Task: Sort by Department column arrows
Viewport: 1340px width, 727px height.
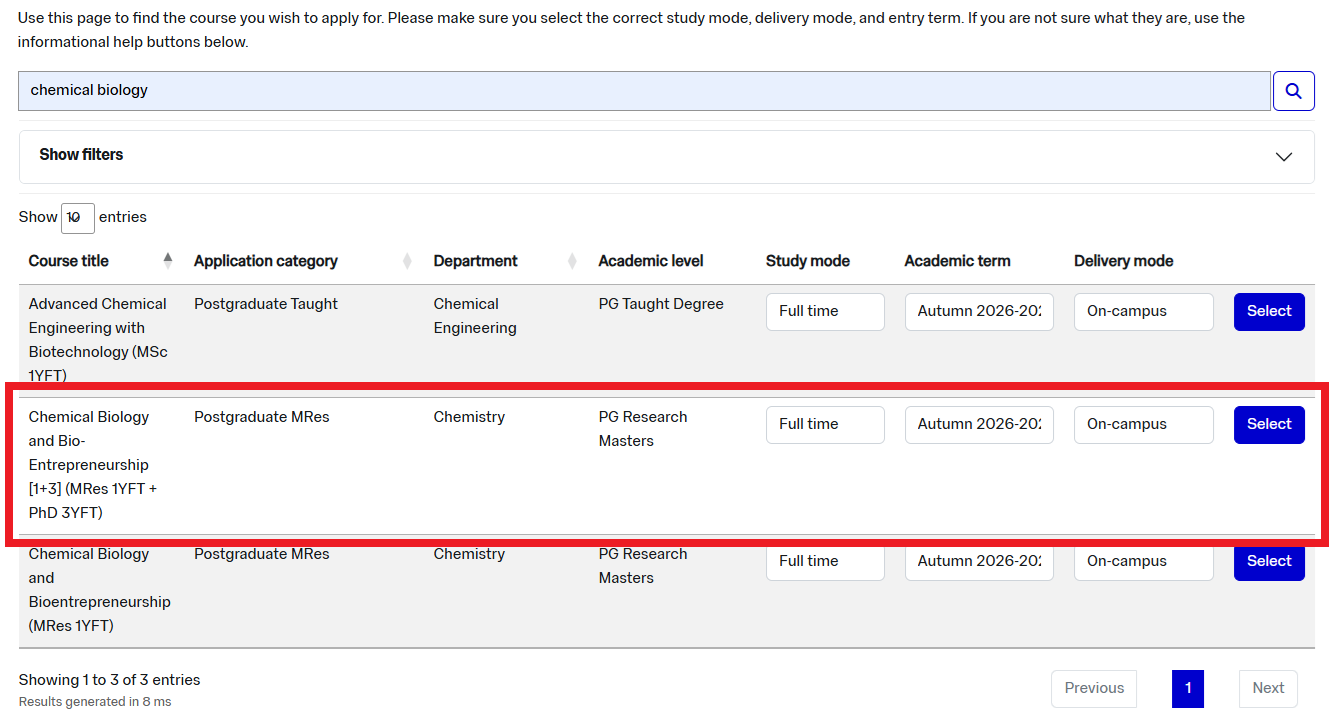Action: (x=572, y=261)
